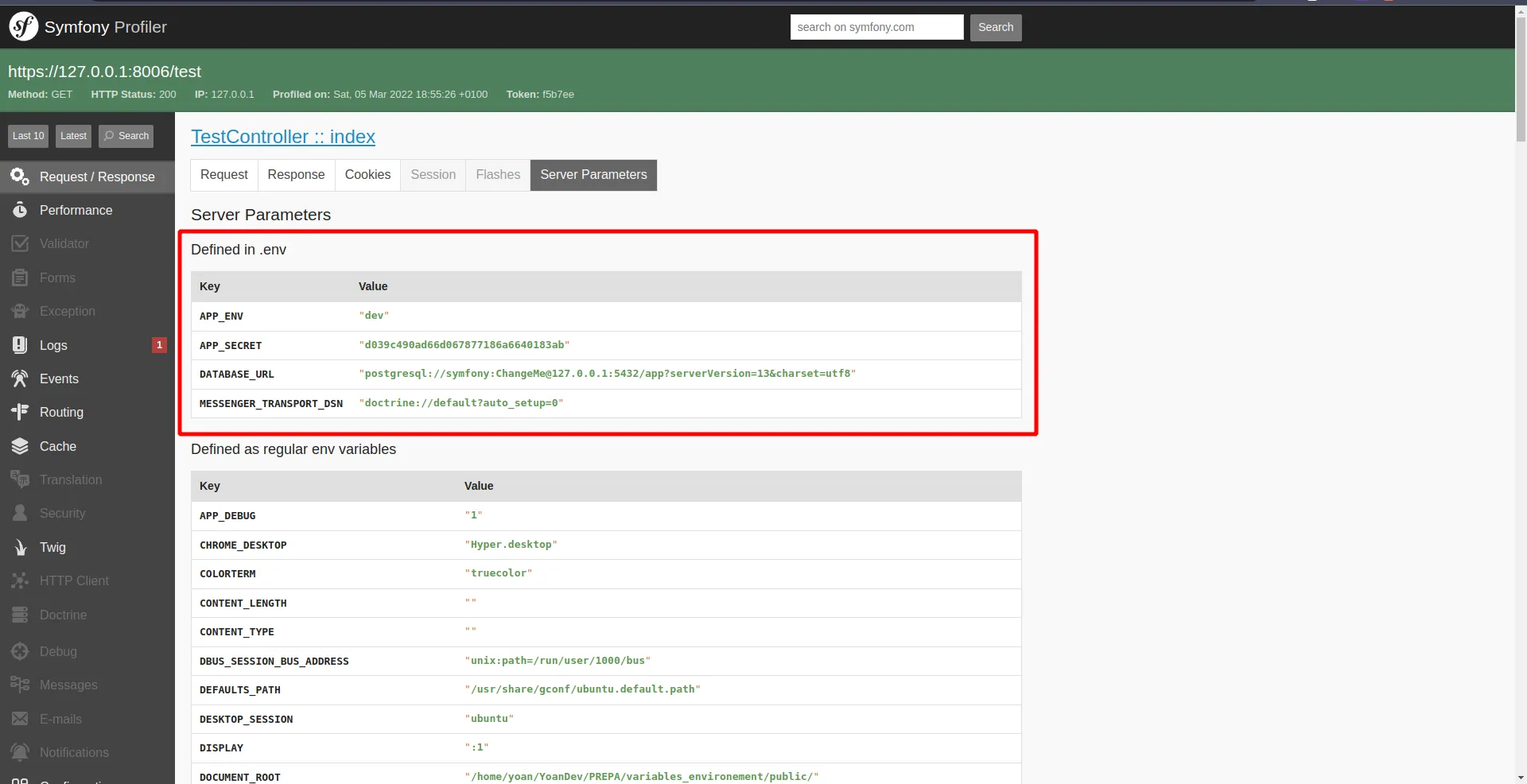Screen dimensions: 1527x784
Task: Open Events panel via its icon
Action: pyautogui.click(x=20, y=378)
